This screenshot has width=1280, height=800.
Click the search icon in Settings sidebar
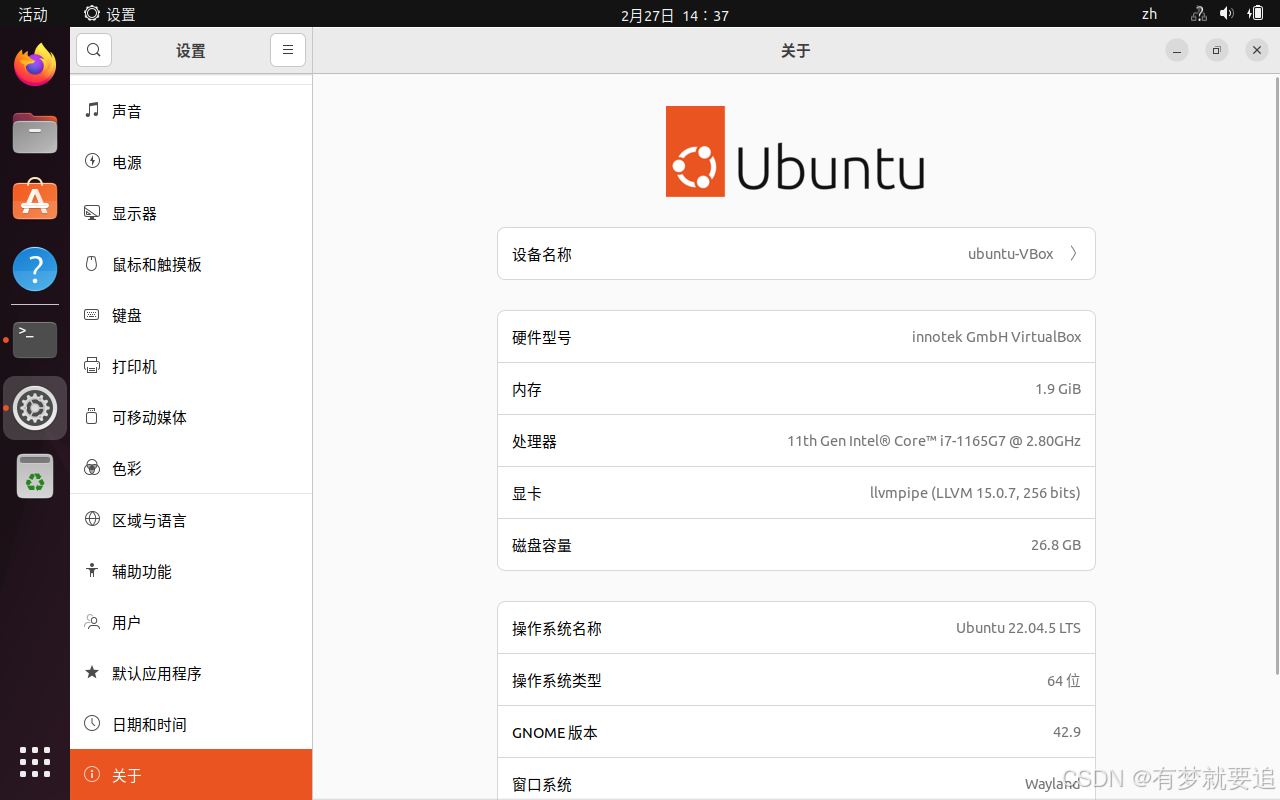94,50
